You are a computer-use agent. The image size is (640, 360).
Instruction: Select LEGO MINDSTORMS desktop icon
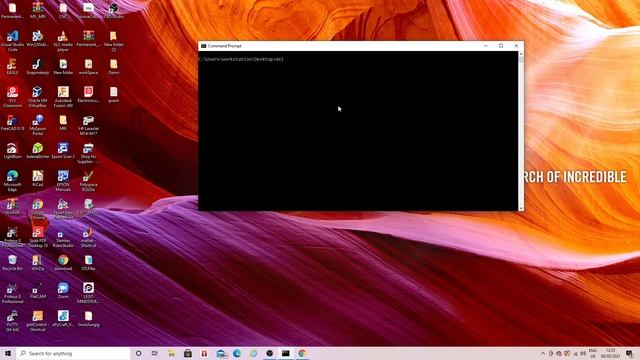click(x=88, y=293)
